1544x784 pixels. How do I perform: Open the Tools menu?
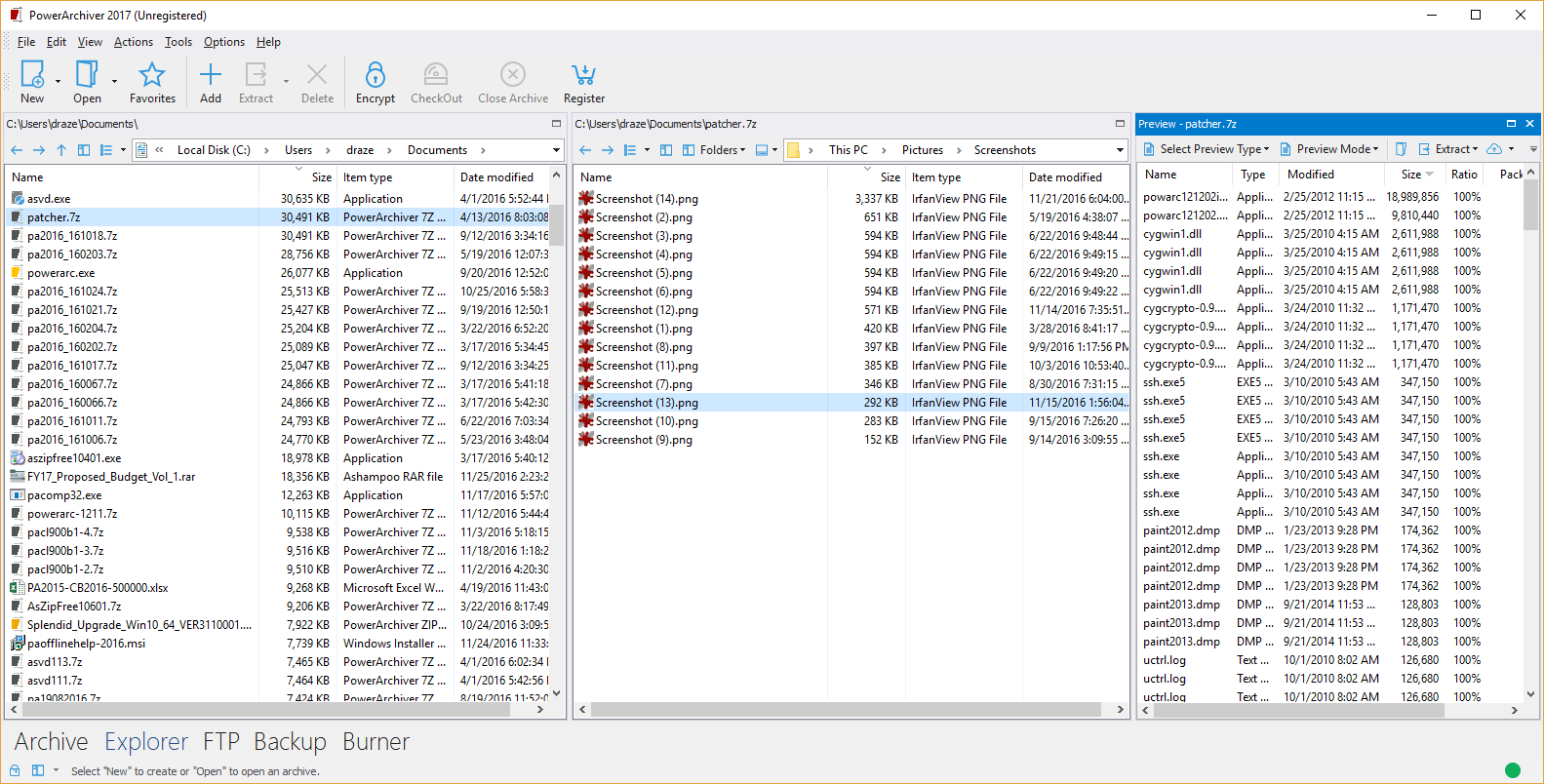pyautogui.click(x=178, y=42)
